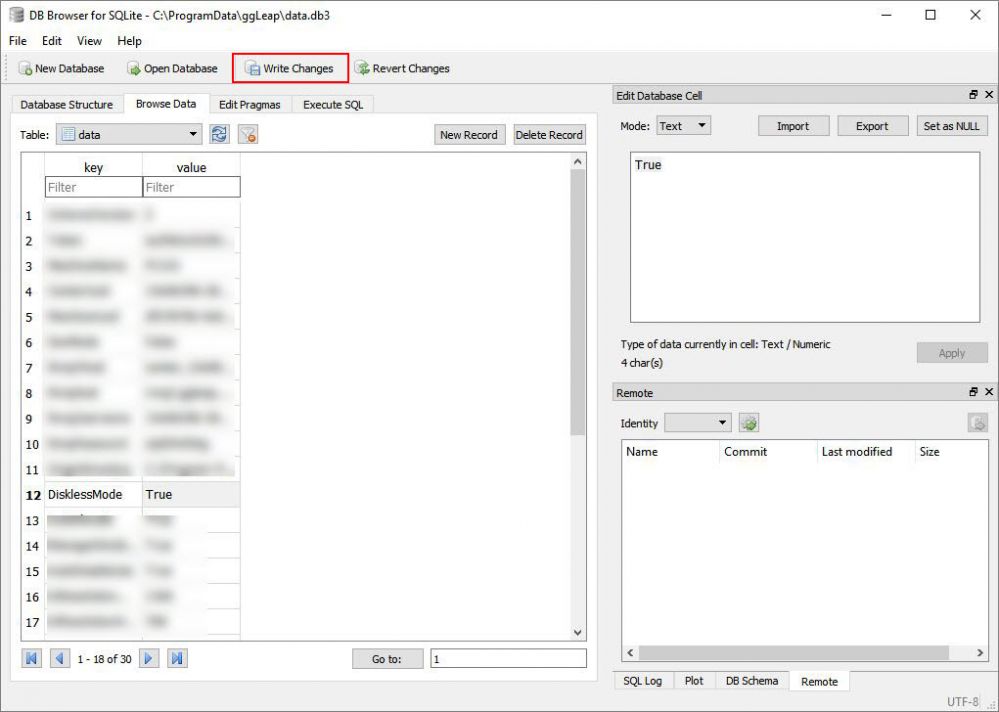
Task: Close the Remote panel
Action: (989, 392)
